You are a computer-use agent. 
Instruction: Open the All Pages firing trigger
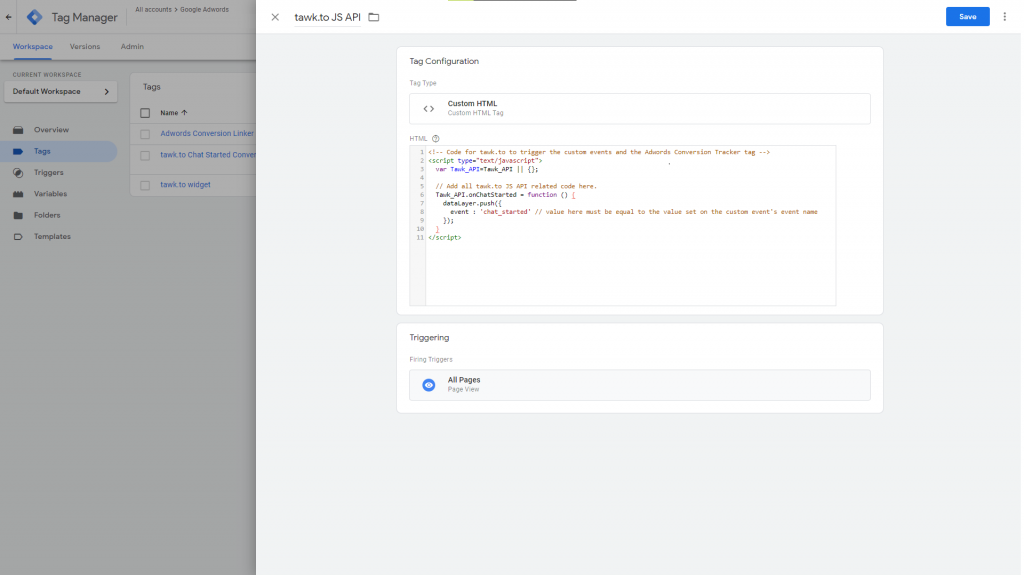pos(639,385)
